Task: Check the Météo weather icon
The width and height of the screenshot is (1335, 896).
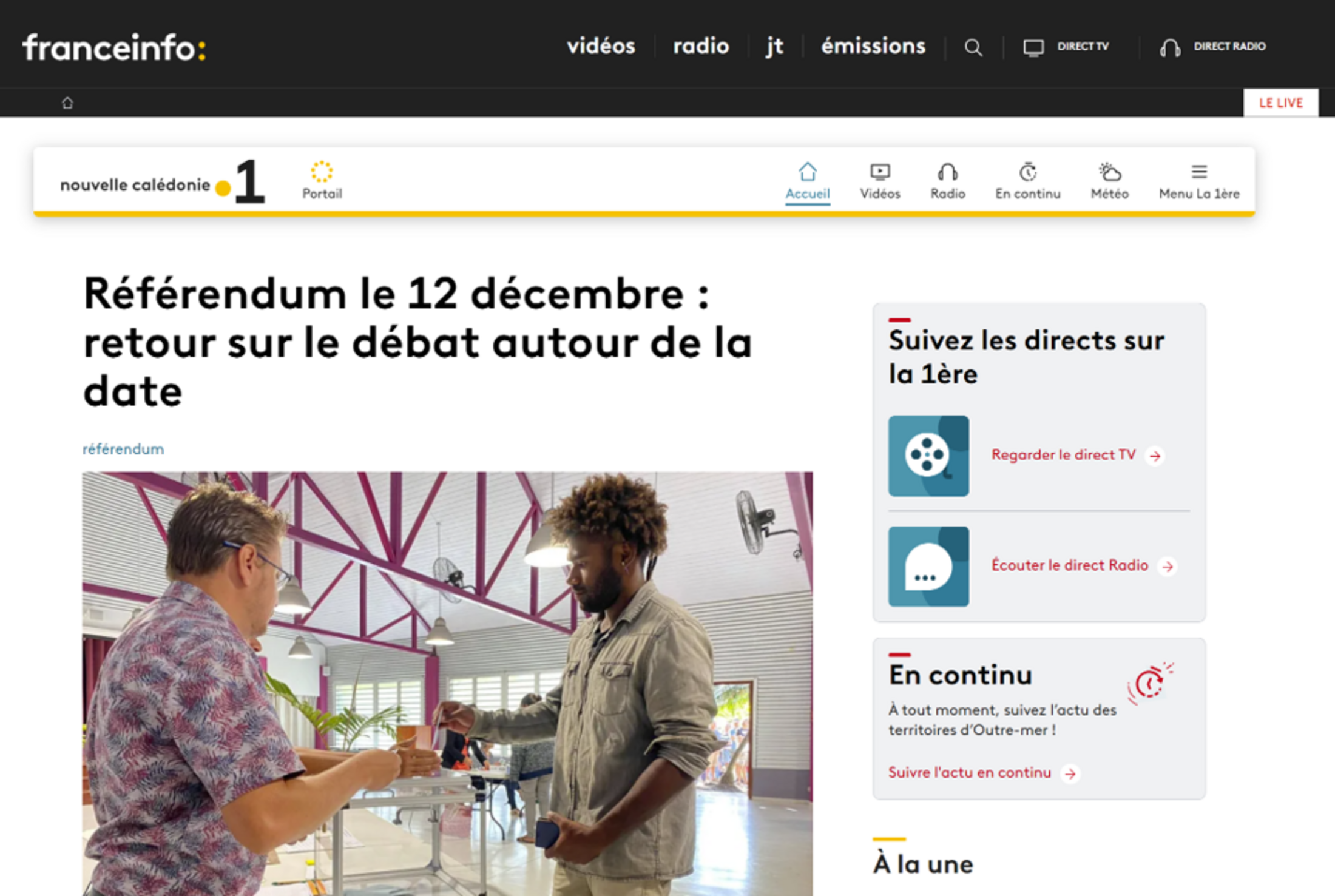Action: point(1109,172)
